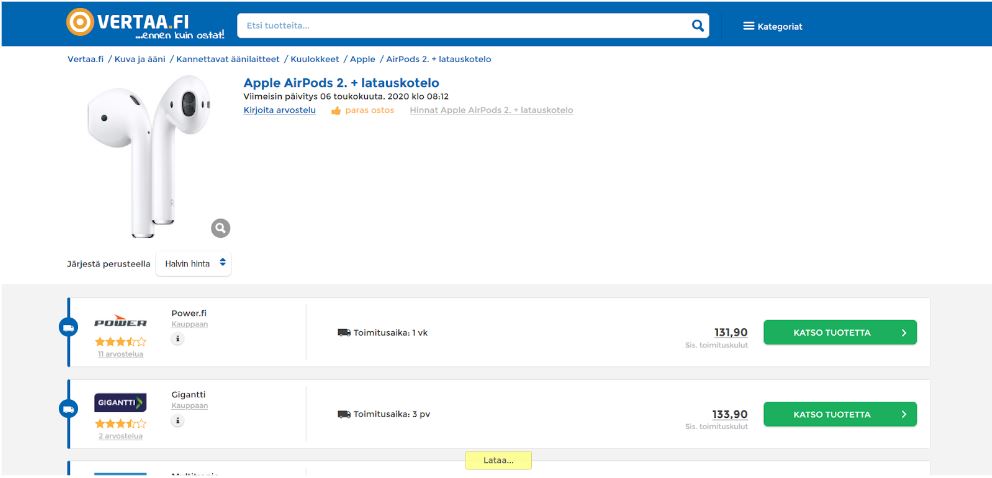Open the Kategoriat hamburger menu
Image resolution: width=992 pixels, height=478 pixels.
tap(772, 27)
